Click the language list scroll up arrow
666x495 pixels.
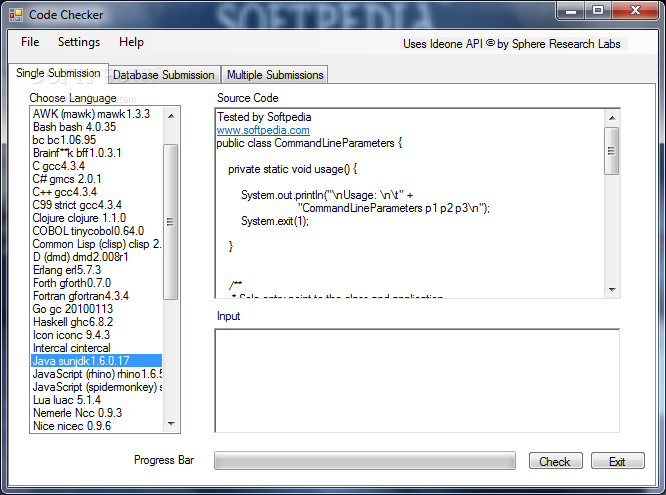coord(171,116)
